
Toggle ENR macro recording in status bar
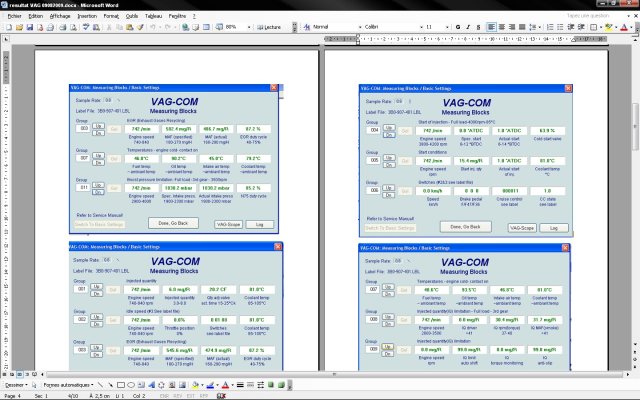pyautogui.click(x=164, y=396)
